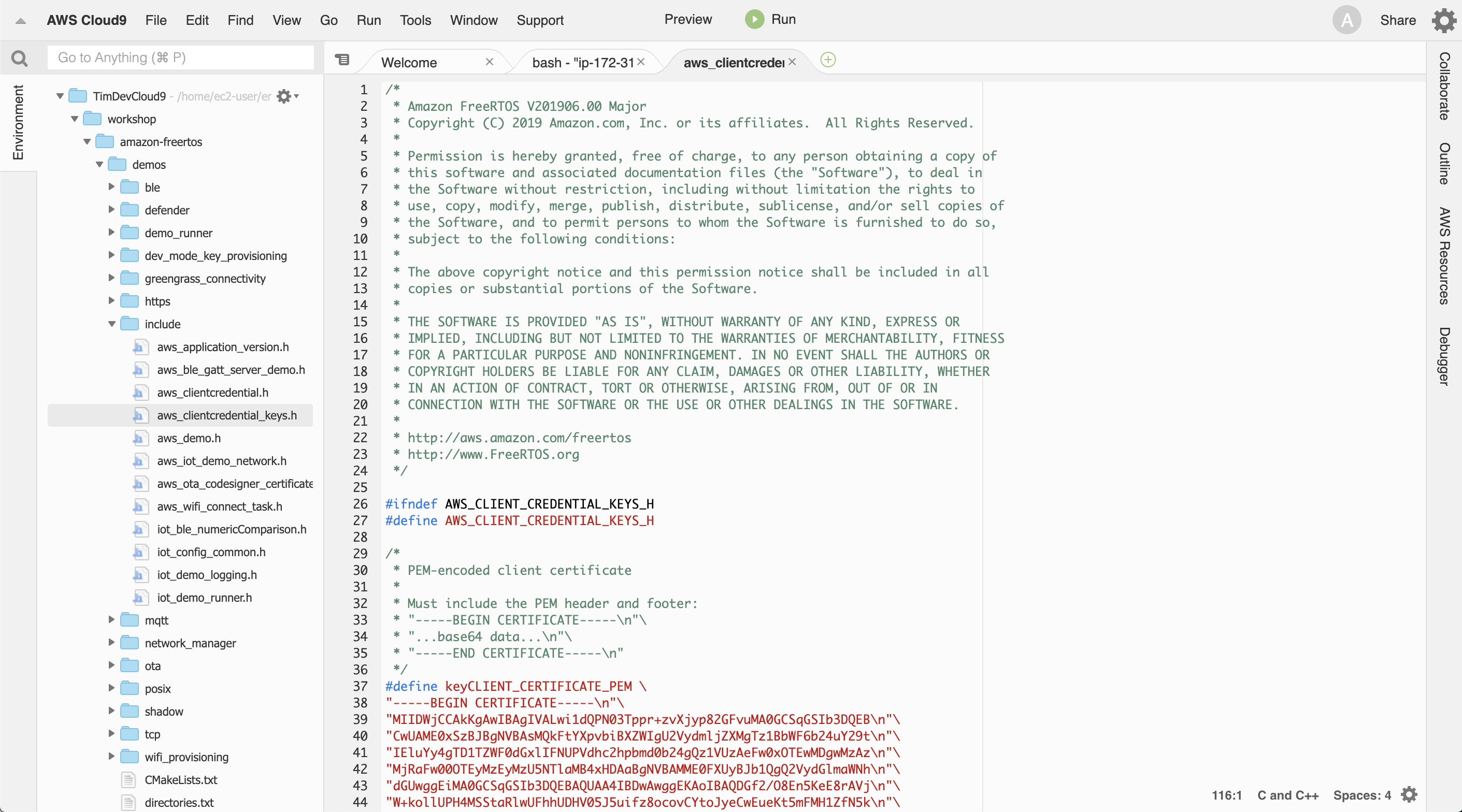The height and width of the screenshot is (812, 1462).
Task: Click the CMakeLists.txt file icon
Action: 128,780
